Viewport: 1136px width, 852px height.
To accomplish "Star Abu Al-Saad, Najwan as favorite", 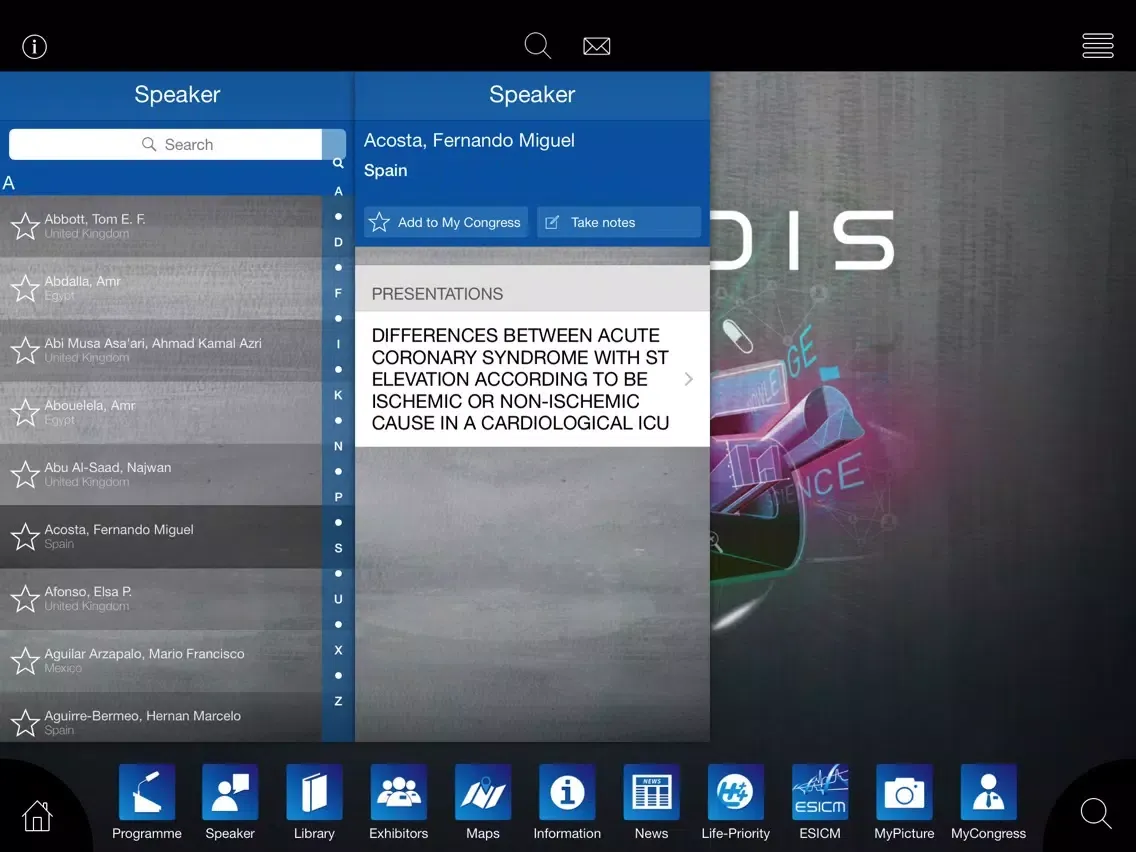I will (25, 475).
